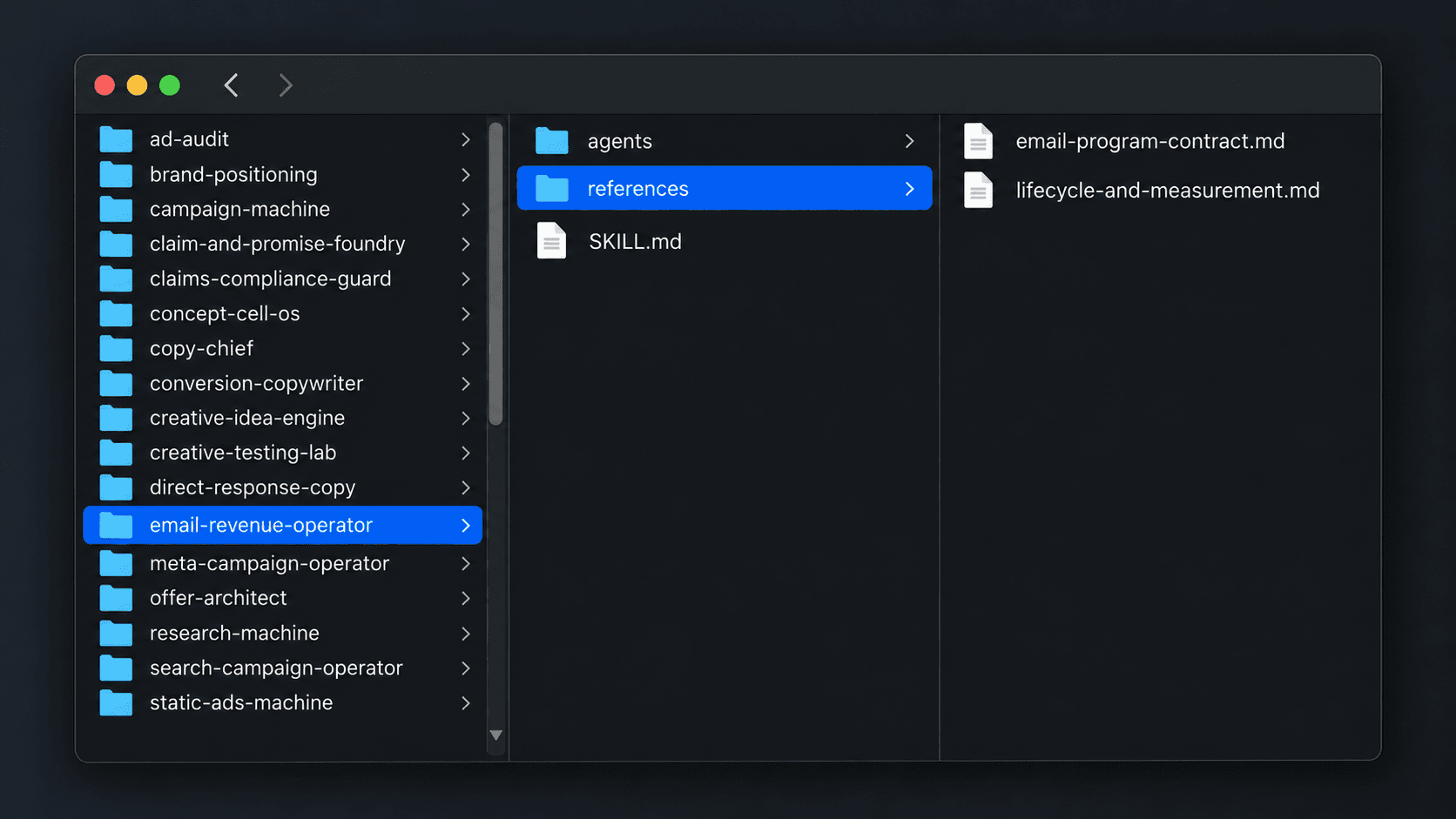Select the claims-compliance-guard folder
1456x819 pixels.
click(283, 279)
